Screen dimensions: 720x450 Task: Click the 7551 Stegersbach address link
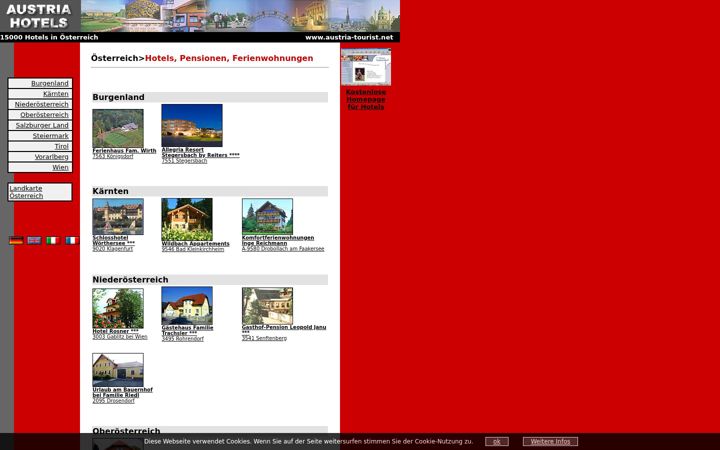(x=185, y=161)
